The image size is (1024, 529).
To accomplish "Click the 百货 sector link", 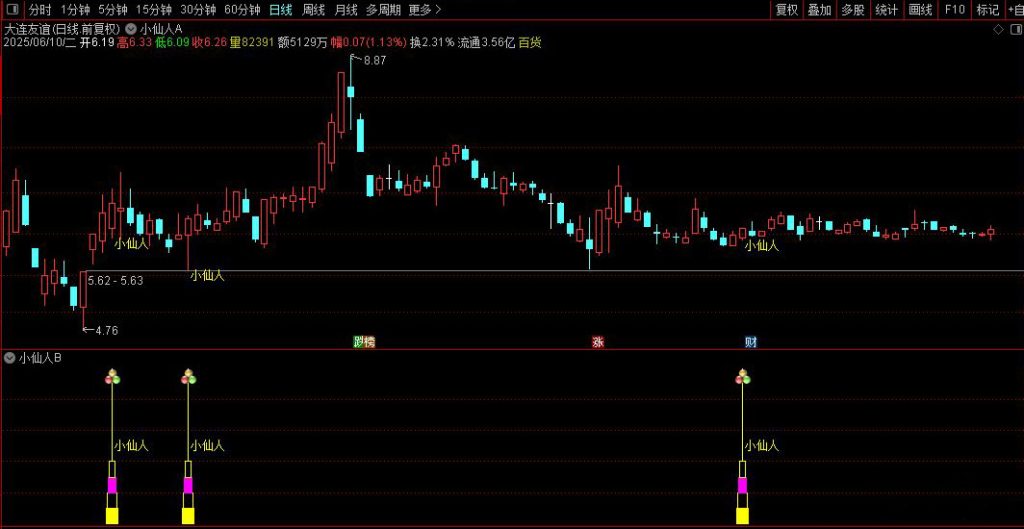I will click(x=530, y=44).
